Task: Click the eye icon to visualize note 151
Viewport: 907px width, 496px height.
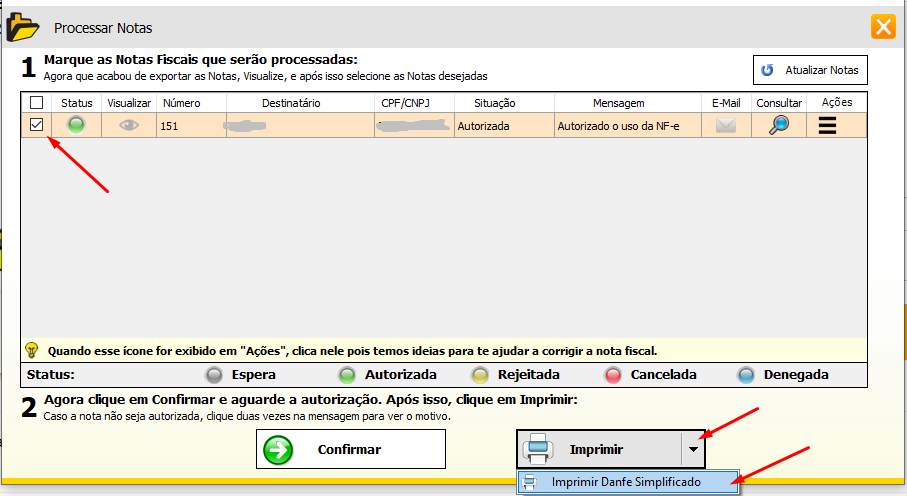Action: (129, 125)
